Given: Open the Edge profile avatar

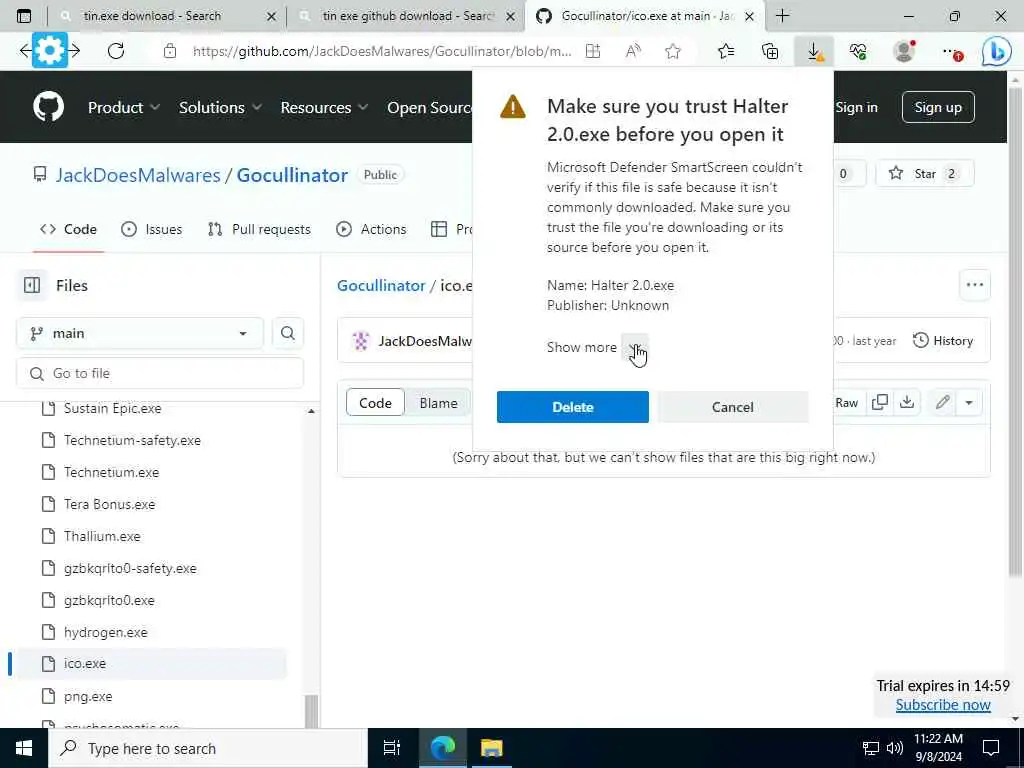Looking at the screenshot, I should (x=904, y=51).
